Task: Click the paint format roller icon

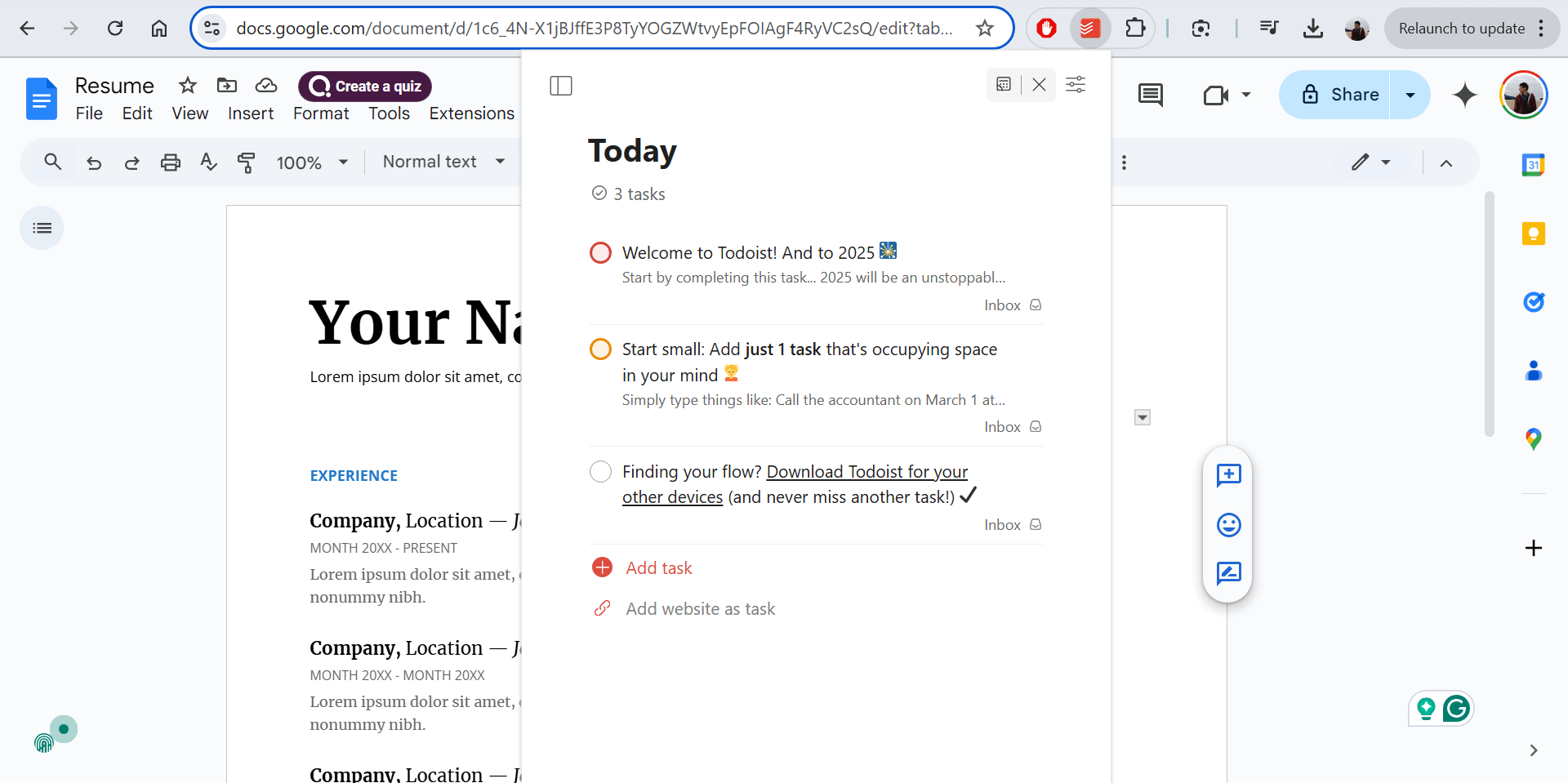Action: pos(246,162)
